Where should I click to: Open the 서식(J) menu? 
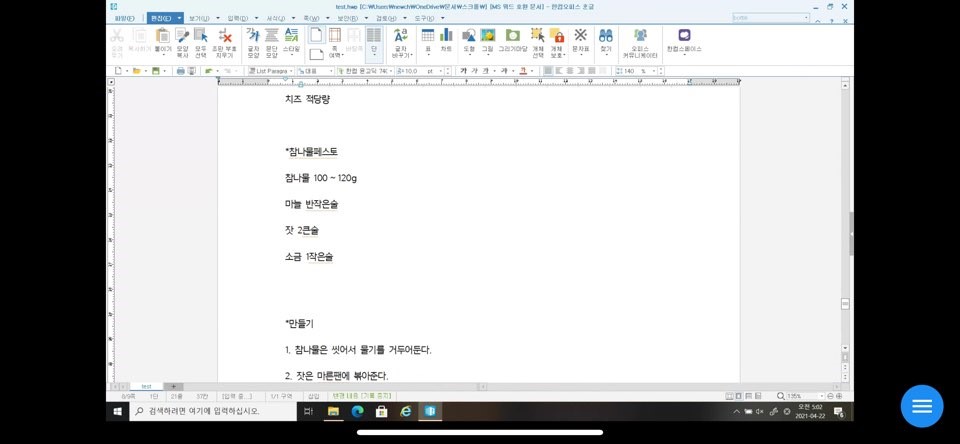[276, 18]
